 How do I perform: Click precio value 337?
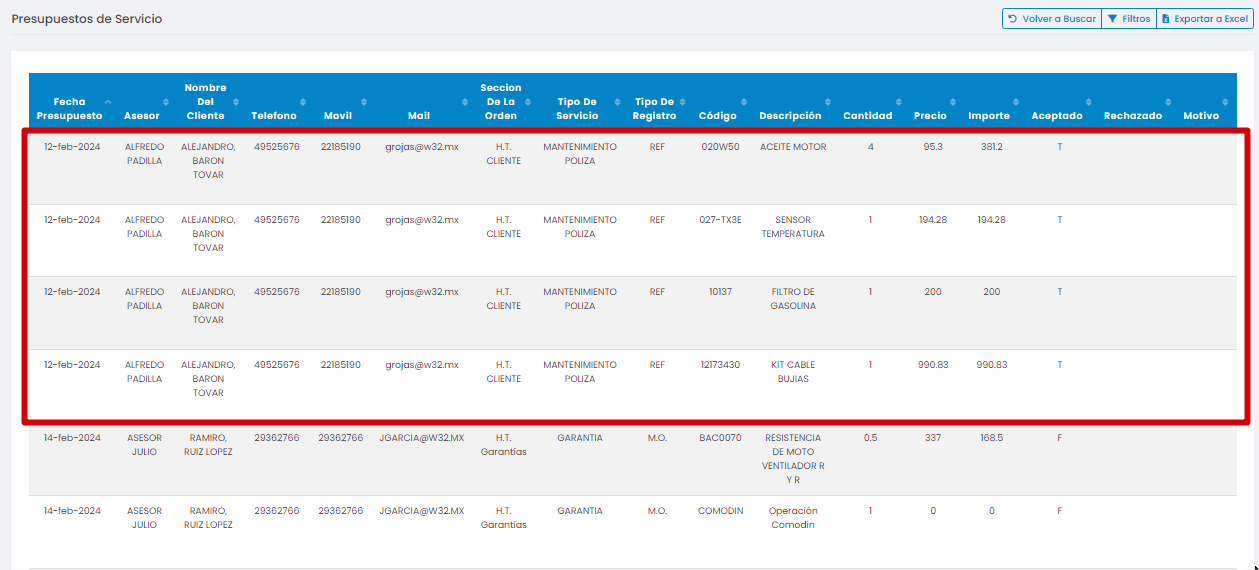coord(933,438)
